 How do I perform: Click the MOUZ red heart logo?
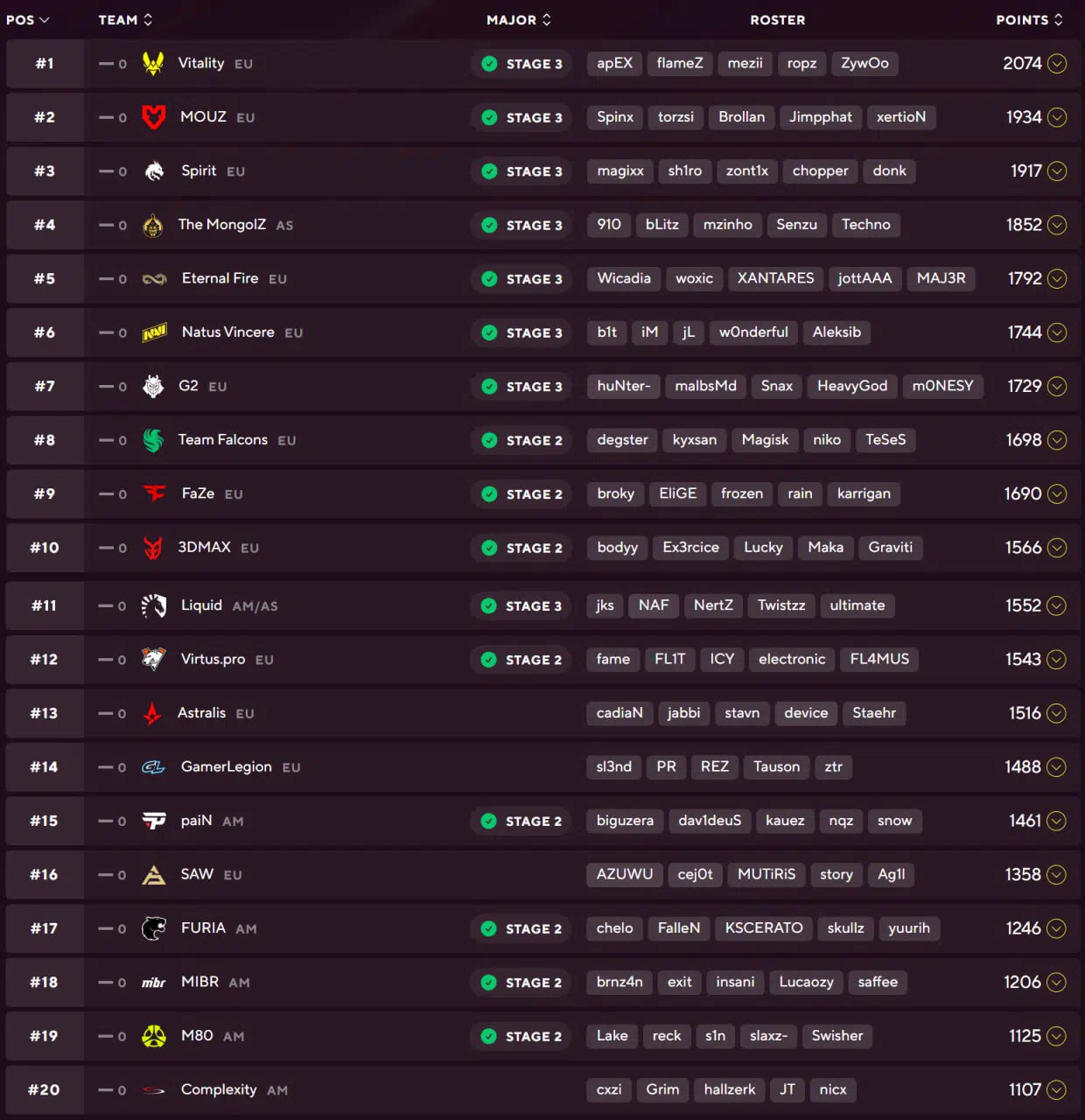coord(154,117)
